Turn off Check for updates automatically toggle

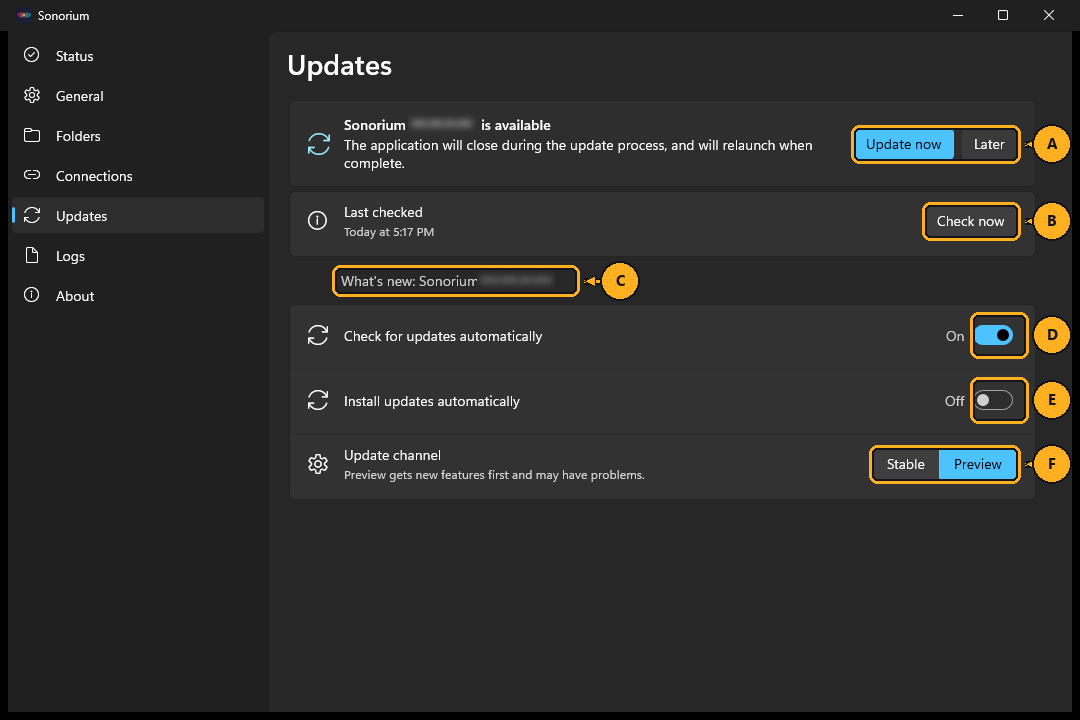tap(993, 336)
